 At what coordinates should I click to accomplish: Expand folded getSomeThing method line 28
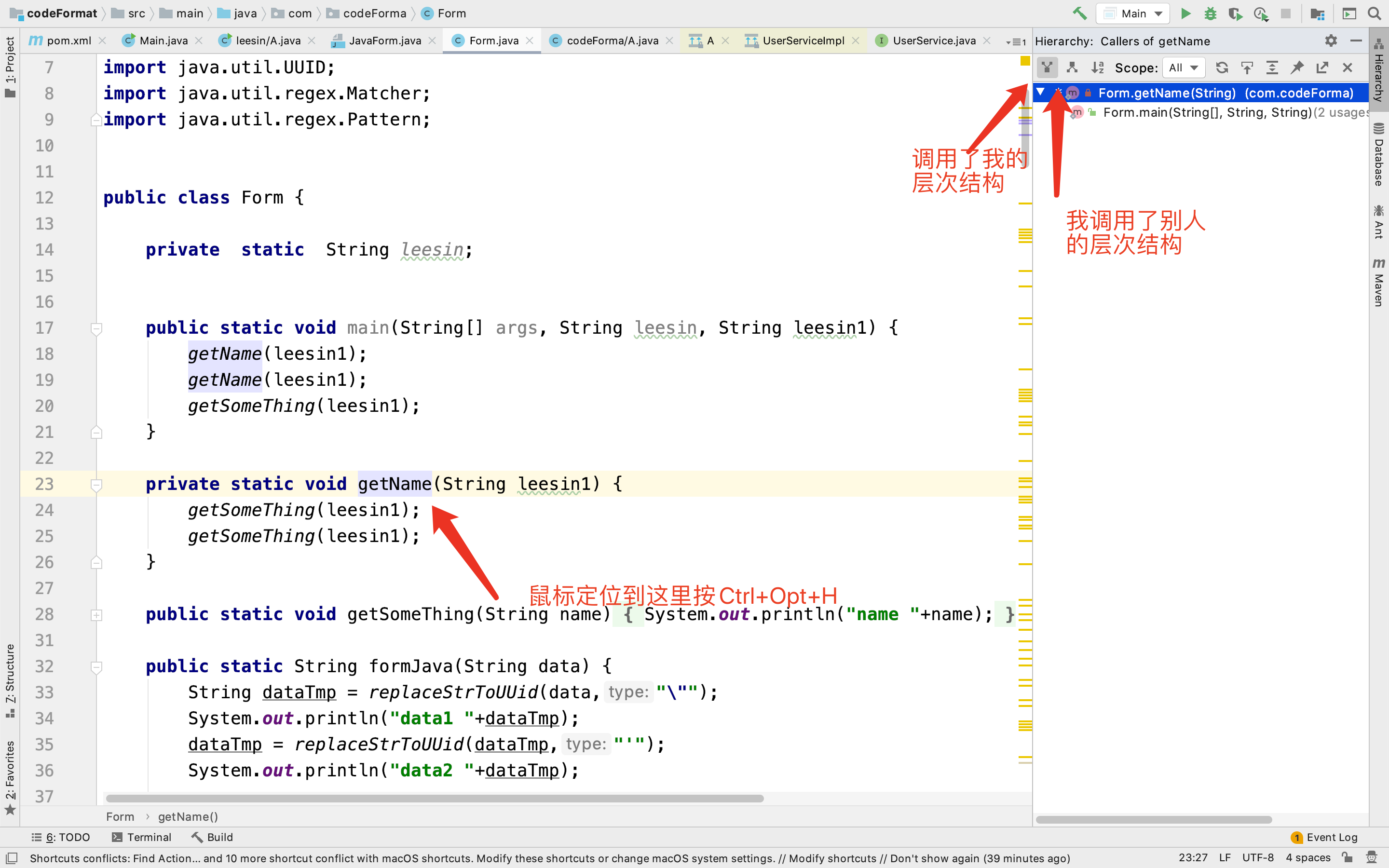[96, 615]
